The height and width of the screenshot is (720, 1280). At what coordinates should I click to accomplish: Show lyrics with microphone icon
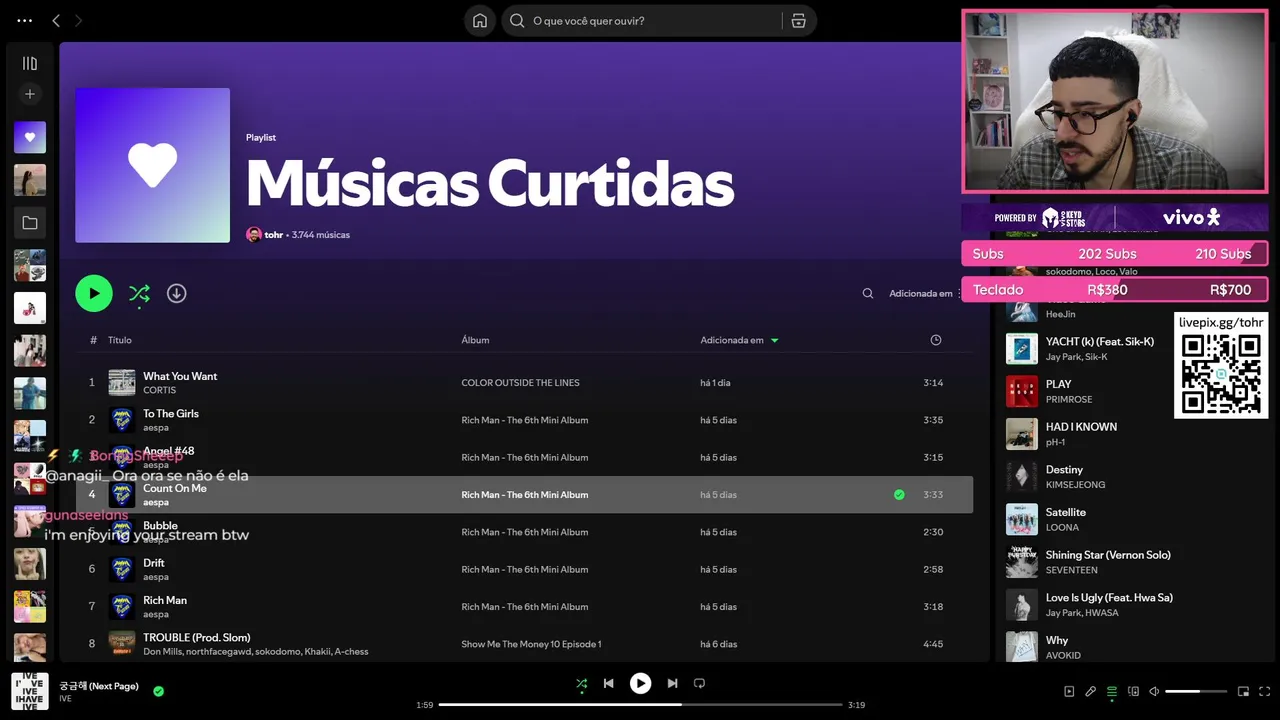(1091, 691)
